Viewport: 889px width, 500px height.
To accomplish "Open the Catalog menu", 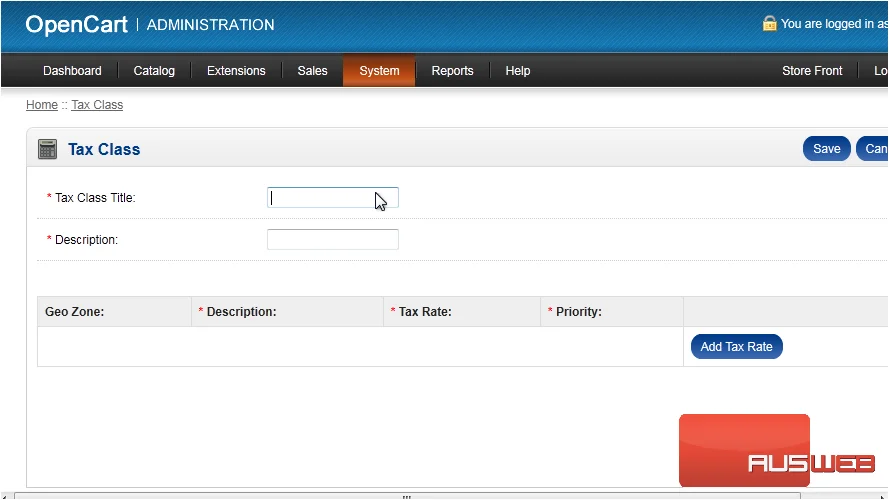I will (154, 71).
